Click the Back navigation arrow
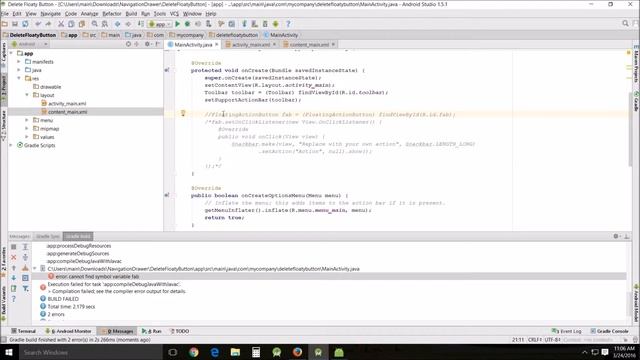Screen dimensions: 640x360 [x=118, y=24]
